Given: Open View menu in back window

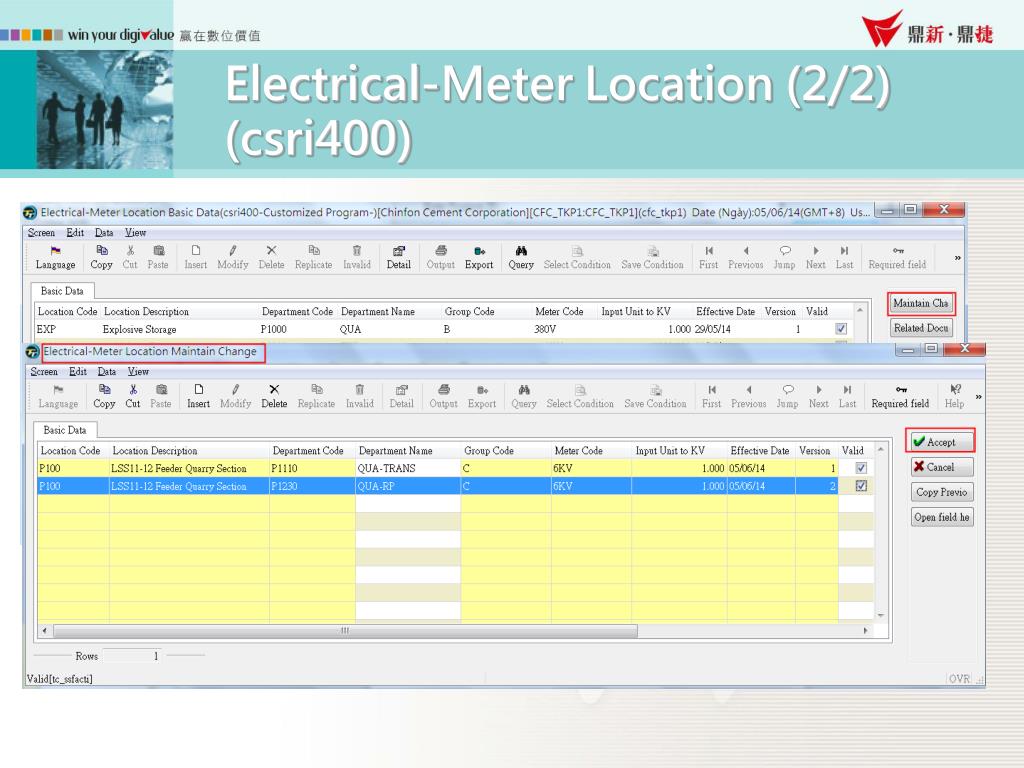Looking at the screenshot, I should point(136,232).
